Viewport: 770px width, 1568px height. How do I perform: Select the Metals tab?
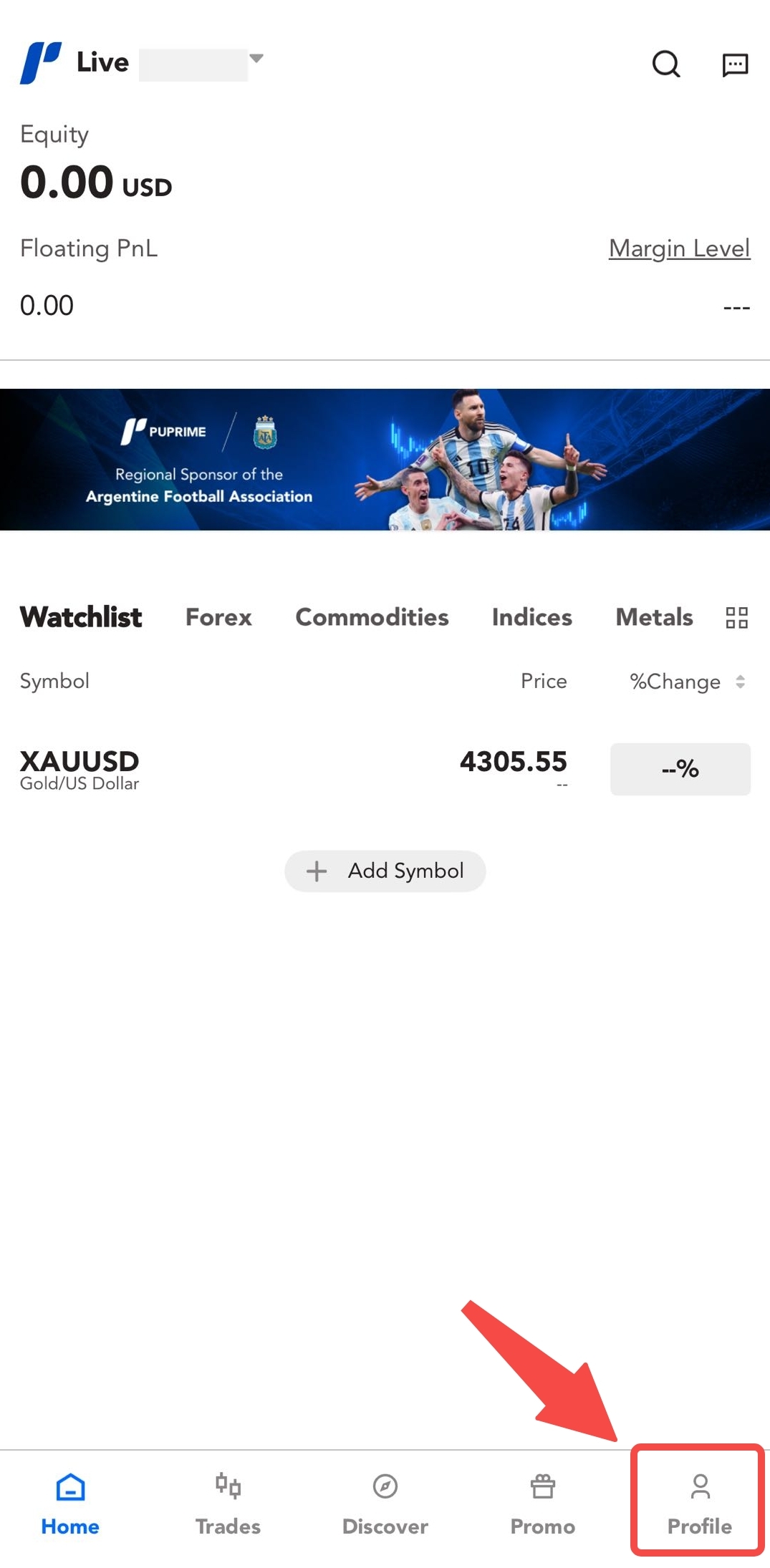(654, 617)
